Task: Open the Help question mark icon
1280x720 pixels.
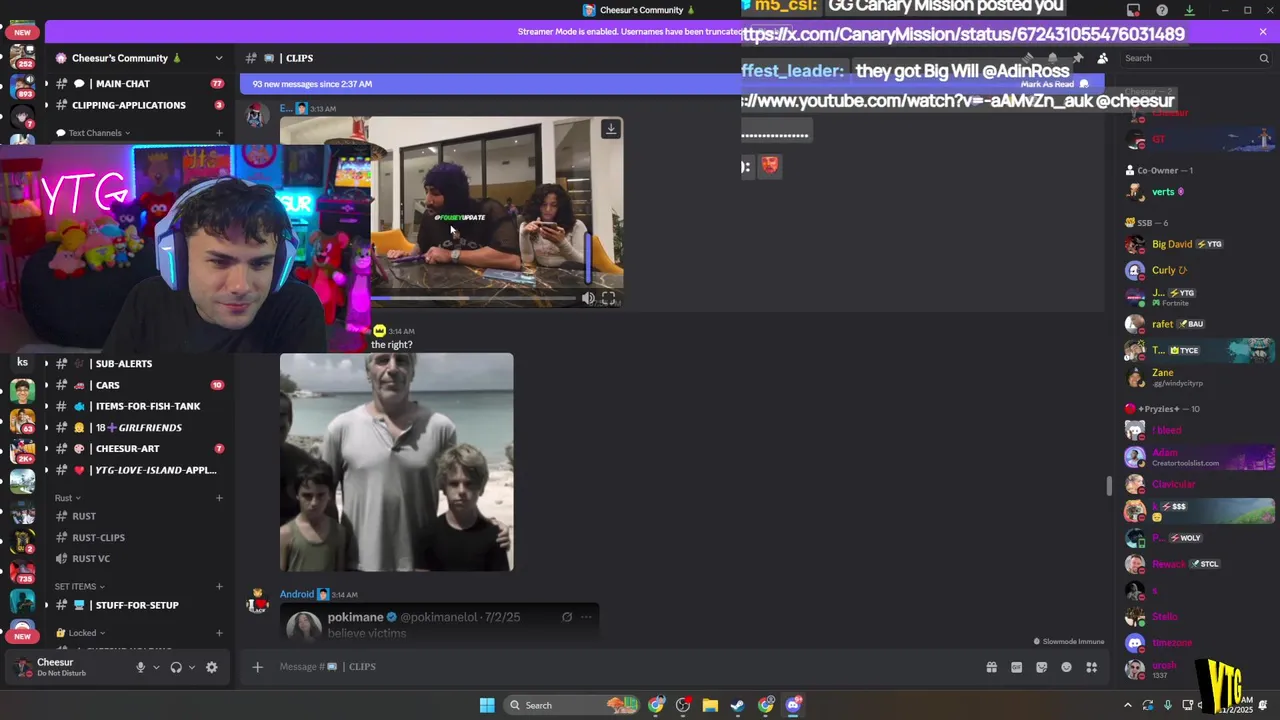Action: point(1162,10)
